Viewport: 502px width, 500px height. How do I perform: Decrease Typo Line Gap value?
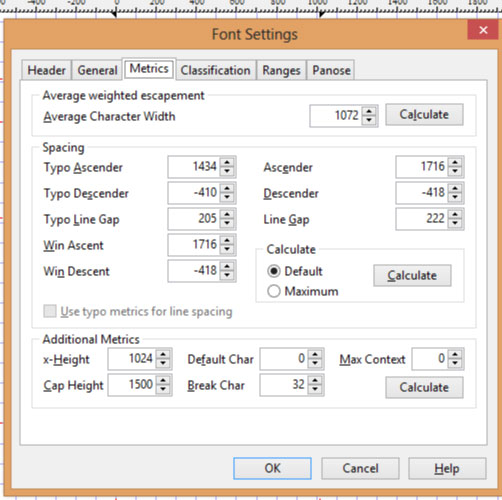[x=227, y=223]
